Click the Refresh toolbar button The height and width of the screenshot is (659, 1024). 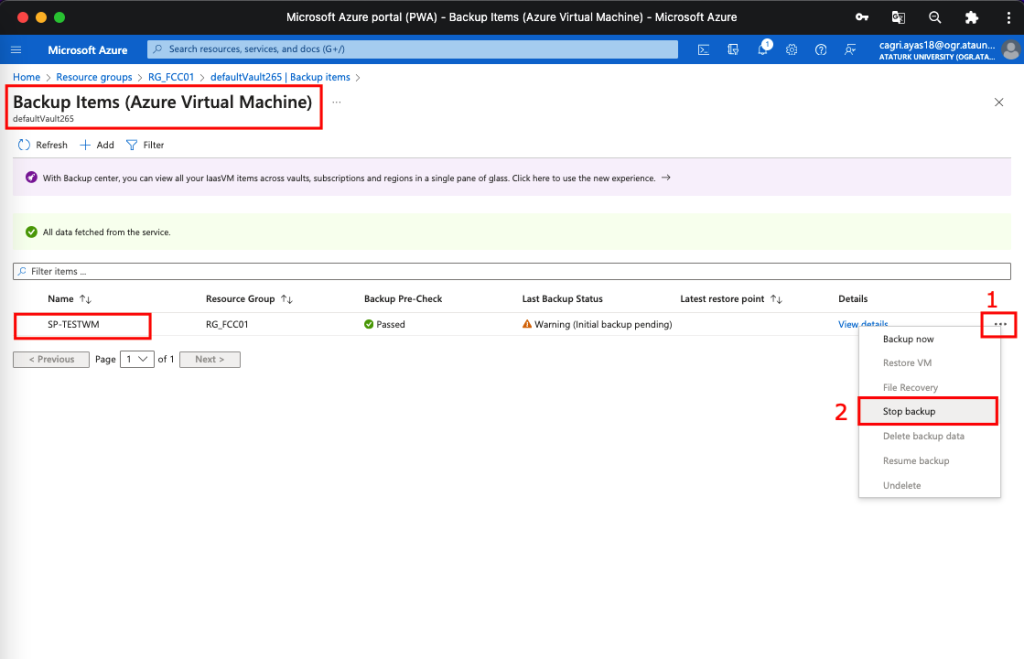click(43, 145)
